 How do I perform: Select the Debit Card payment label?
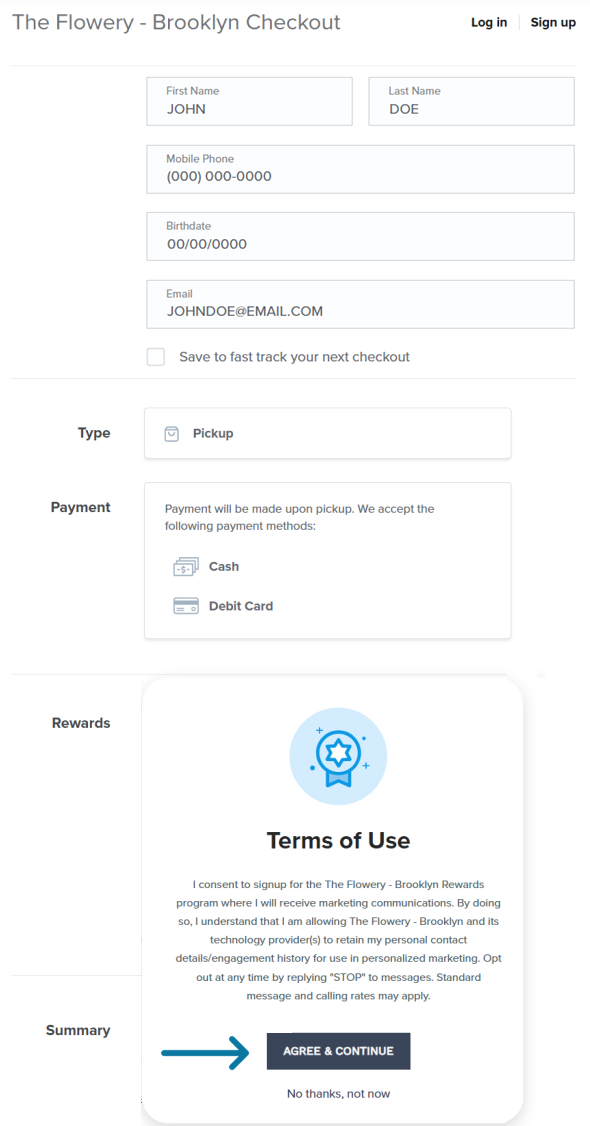241,606
